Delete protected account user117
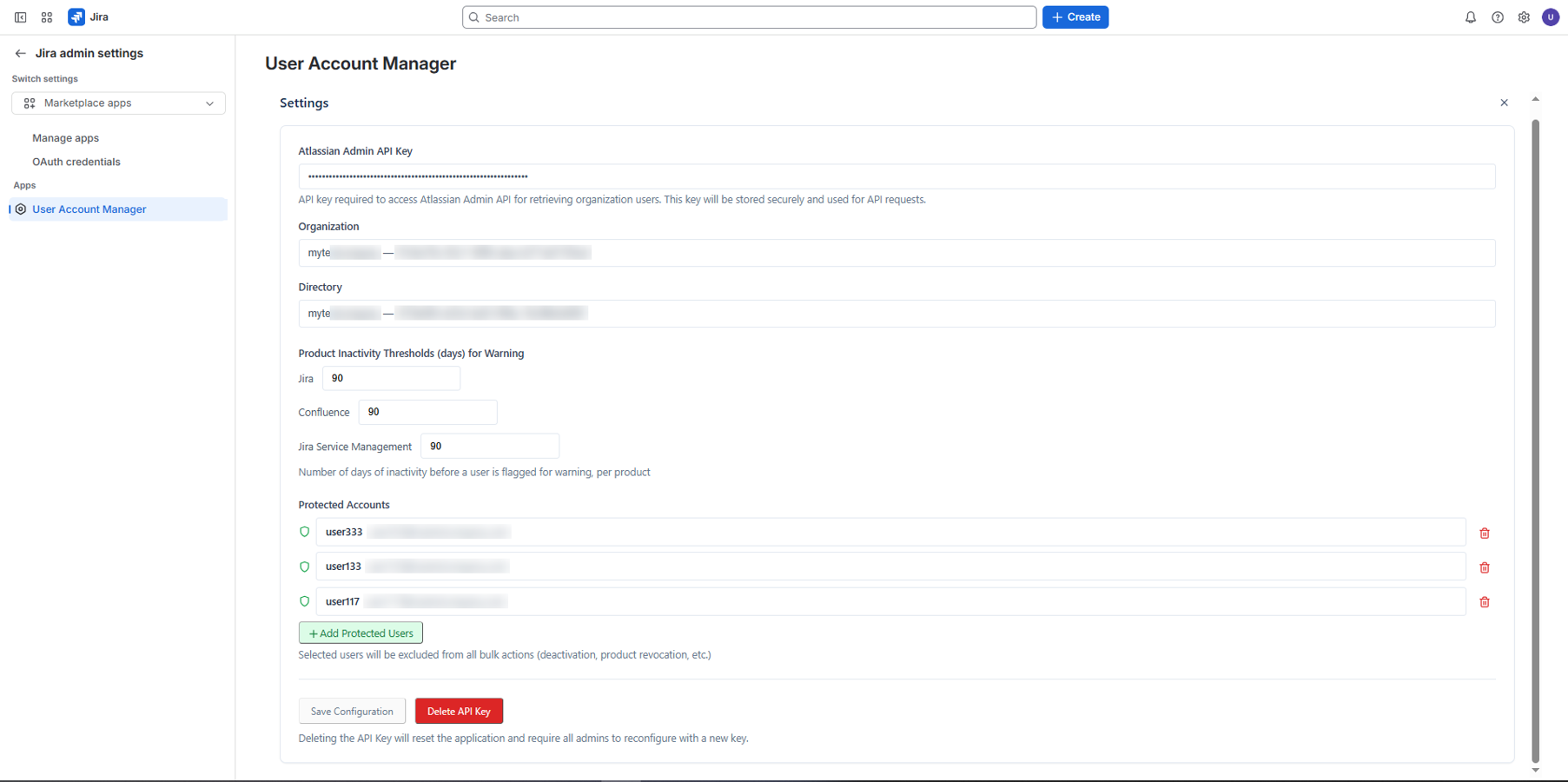 (1485, 602)
